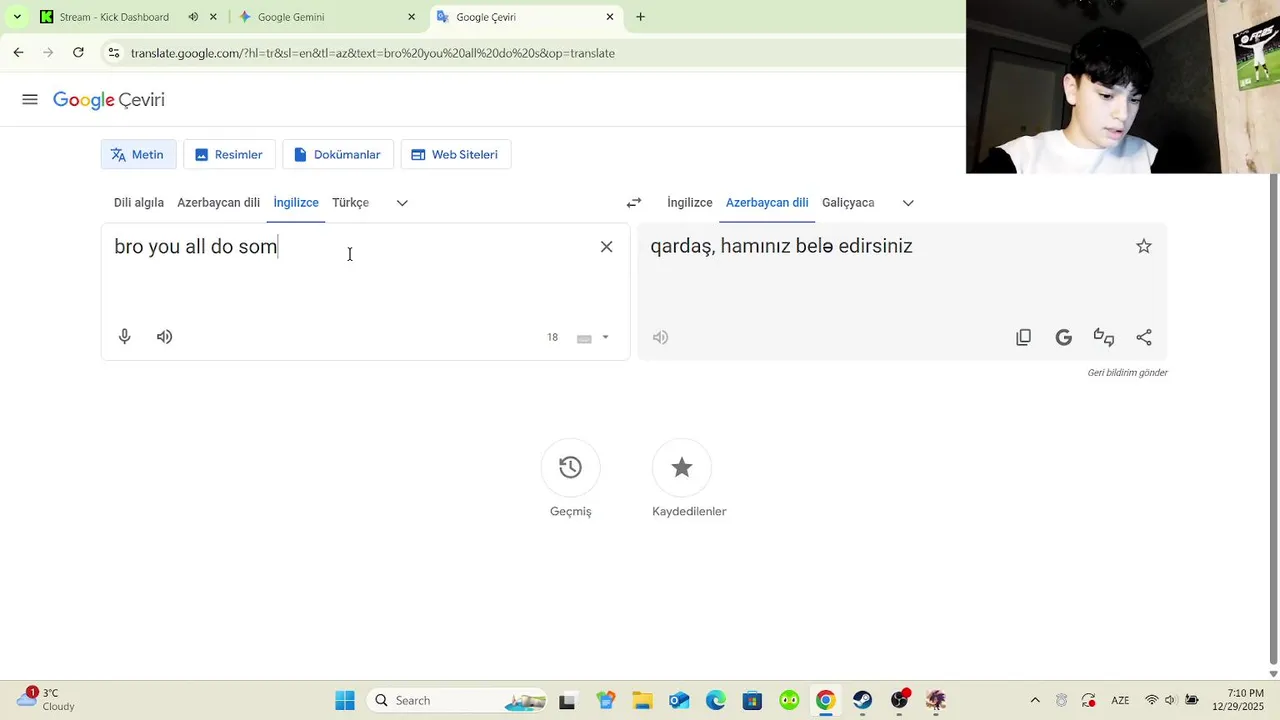Open the Google Translate main menu hamburger
Screen dimensions: 1280x720
pos(30,100)
